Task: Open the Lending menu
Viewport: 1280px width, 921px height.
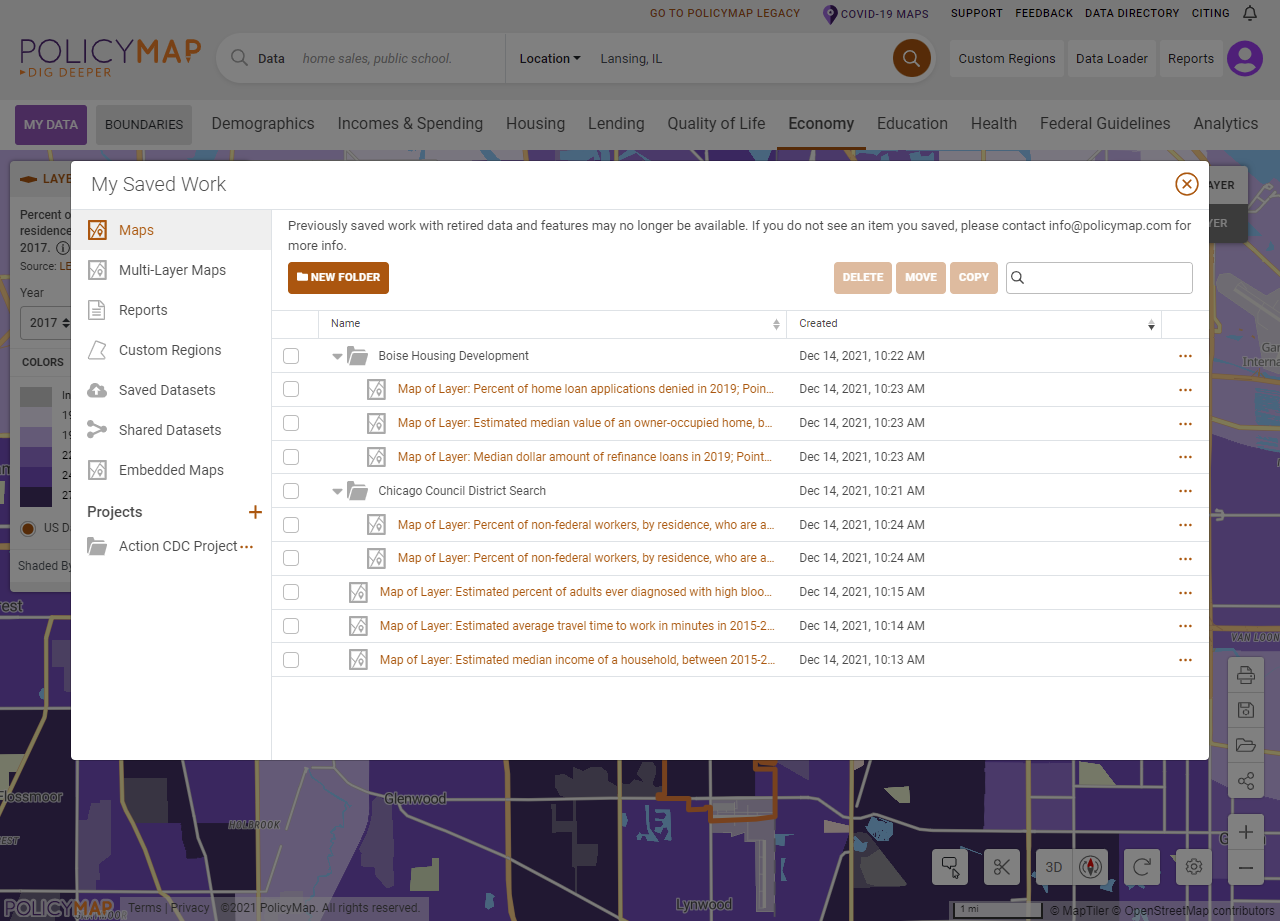Action: pos(616,124)
